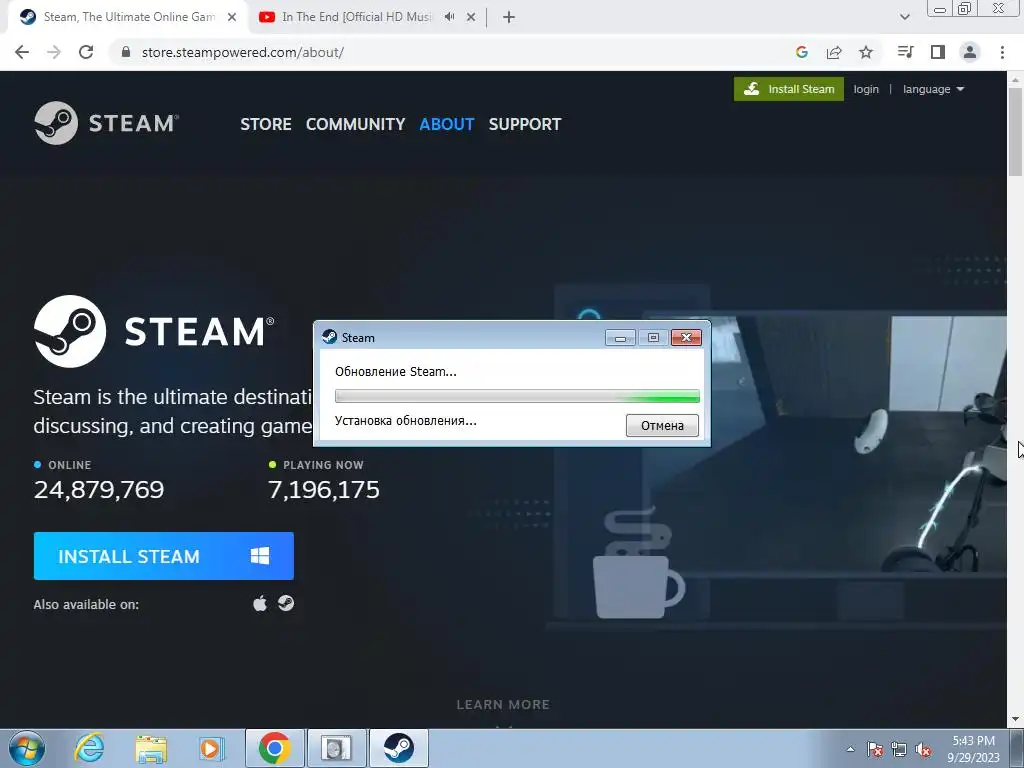The height and width of the screenshot is (768, 1024).
Task: Mute audio on YouTube tab speaker icon
Action: click(449, 17)
